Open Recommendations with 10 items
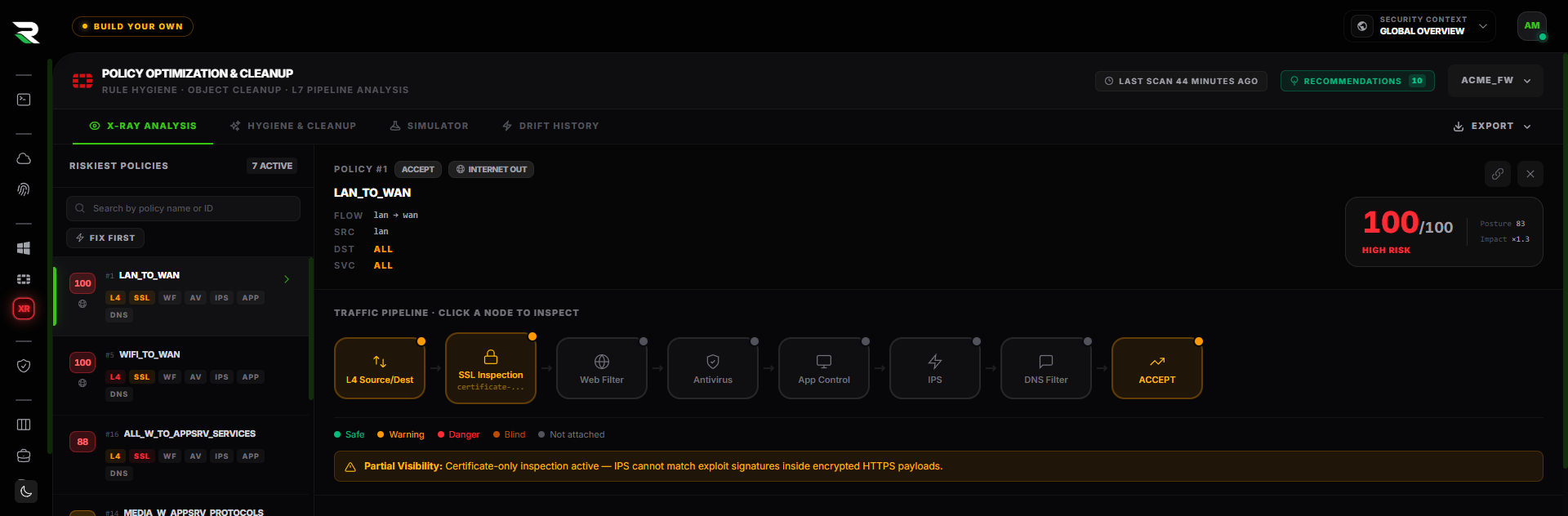Screen dimensions: 1568x516 click(x=1357, y=81)
